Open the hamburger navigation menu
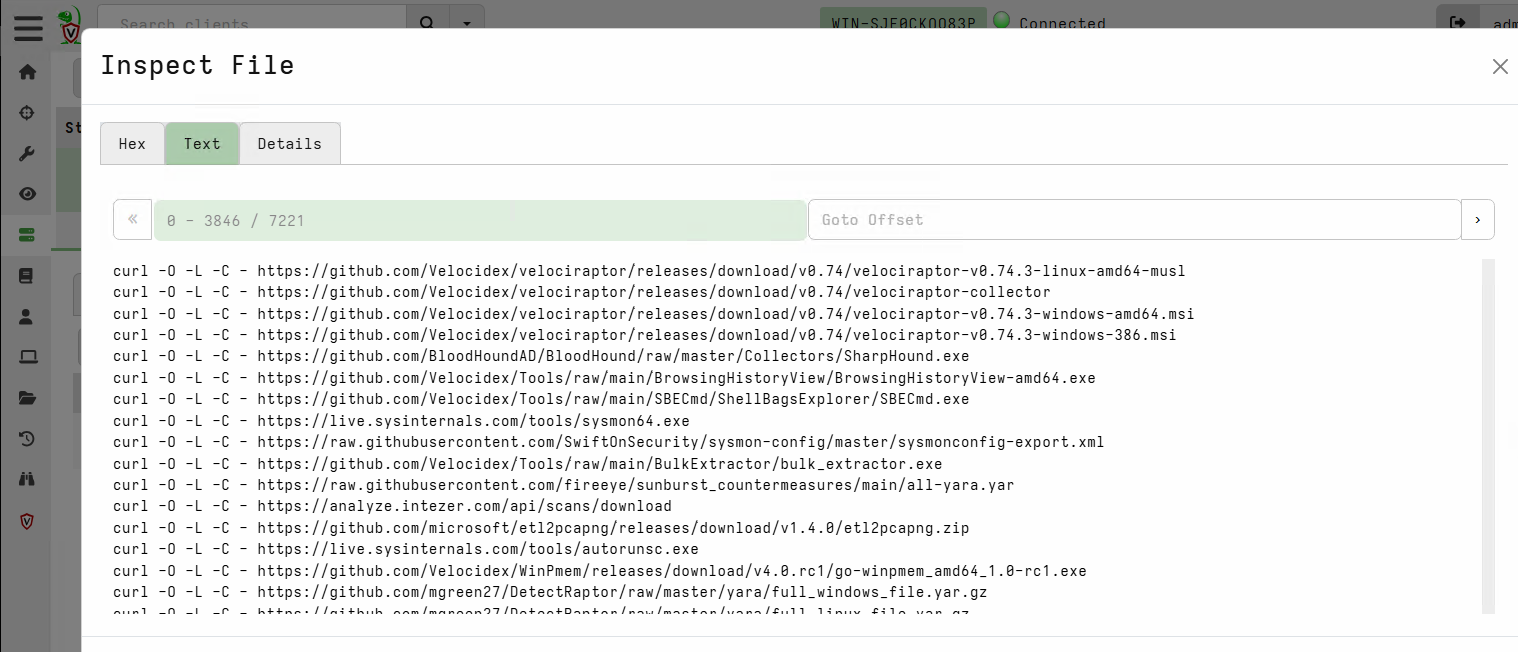 pos(27,28)
